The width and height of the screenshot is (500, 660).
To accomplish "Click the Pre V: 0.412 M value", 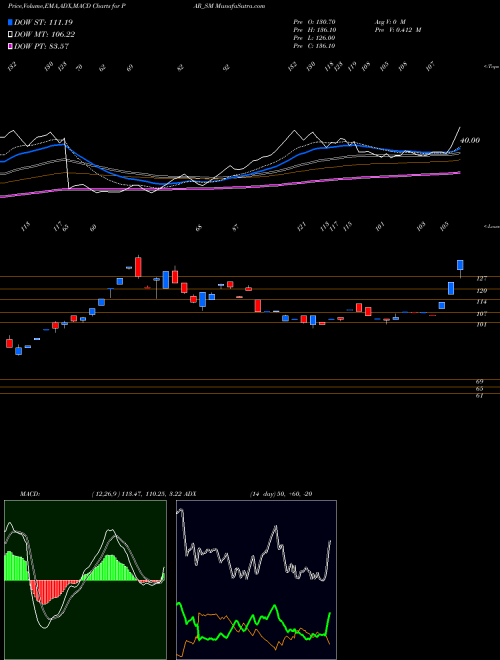I will click(x=397, y=30).
